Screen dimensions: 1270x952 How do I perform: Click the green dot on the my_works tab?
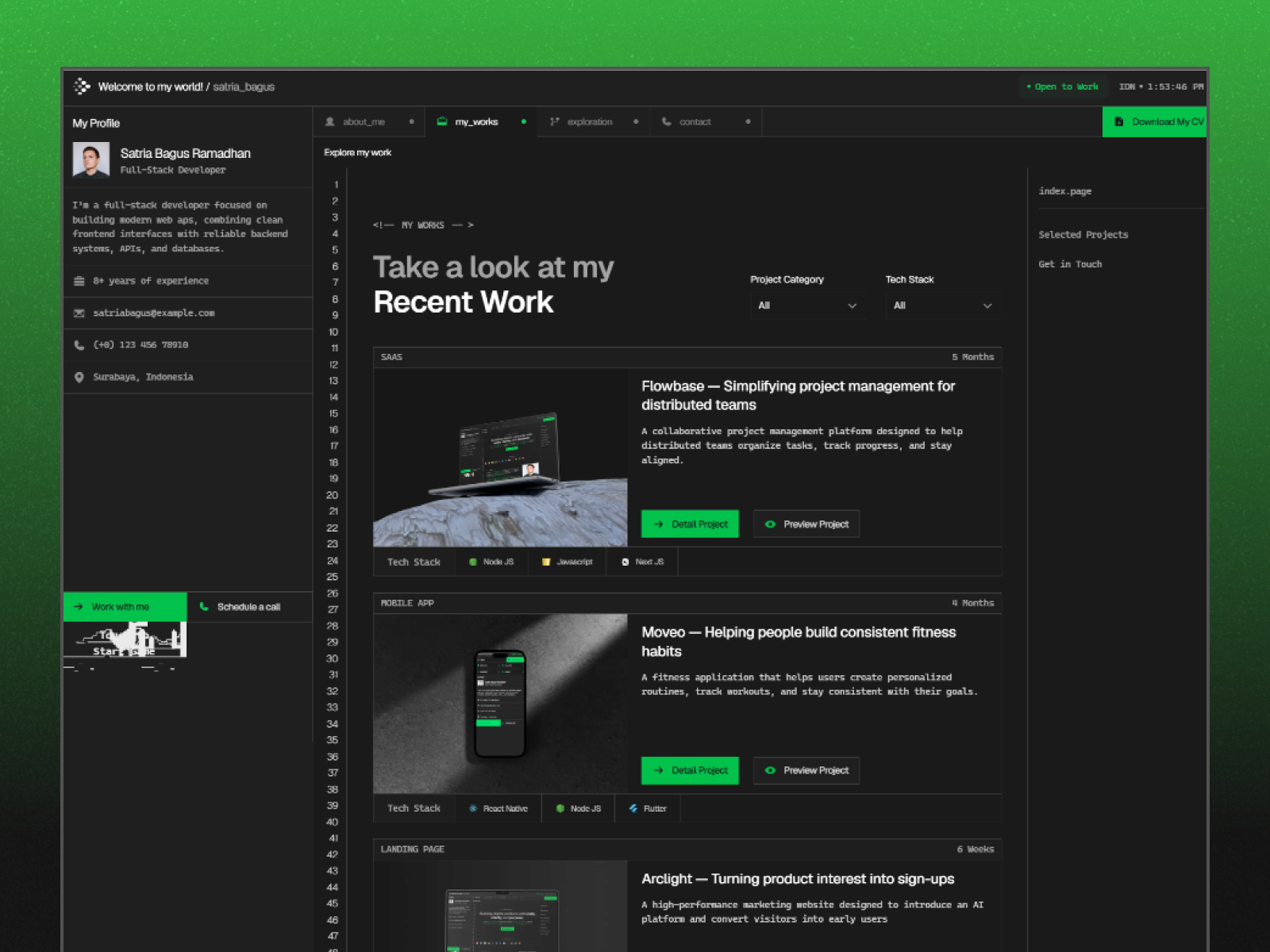524,121
